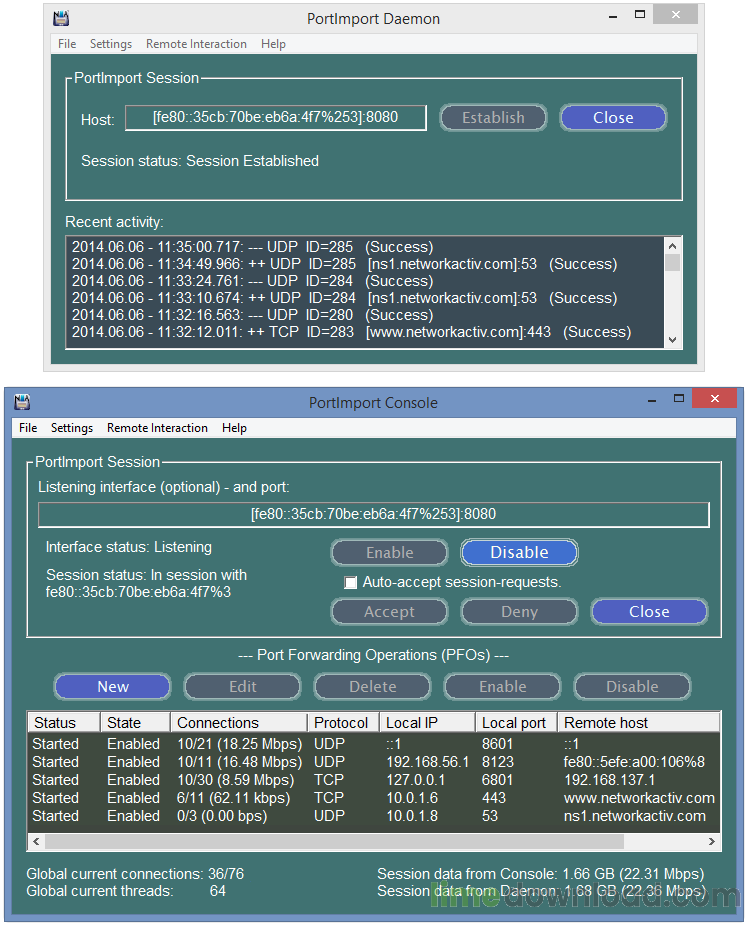Viewport: 748px width, 926px height.
Task: Open the Help menu in Daemon window
Action: click(x=273, y=44)
